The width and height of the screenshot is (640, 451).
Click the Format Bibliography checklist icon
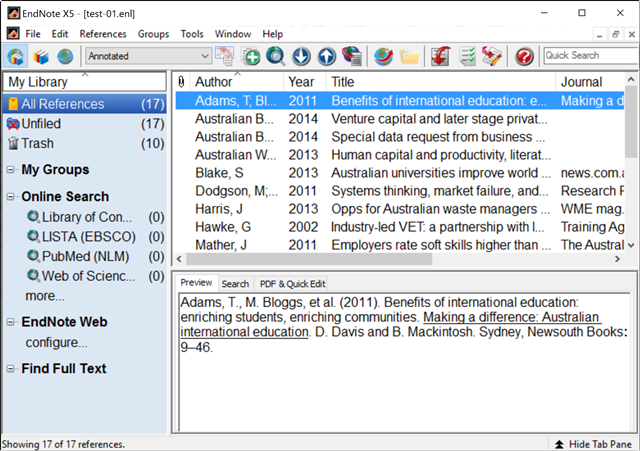tap(467, 56)
